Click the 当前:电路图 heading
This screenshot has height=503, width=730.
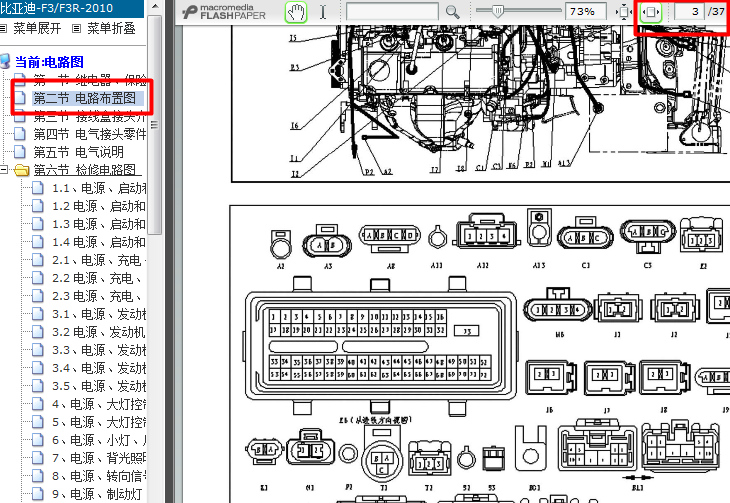coord(49,62)
